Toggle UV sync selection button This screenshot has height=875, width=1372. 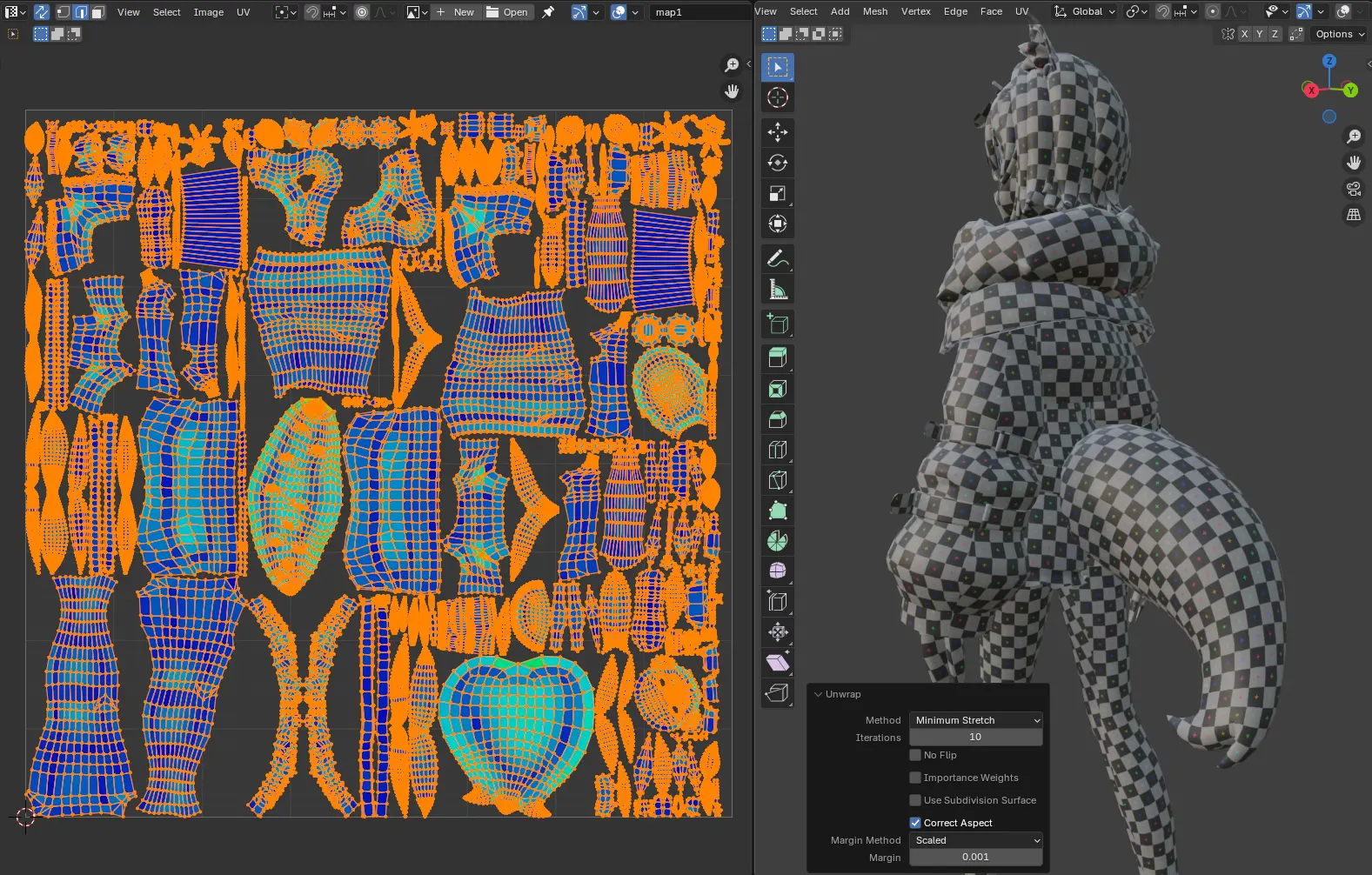pyautogui.click(x=42, y=12)
